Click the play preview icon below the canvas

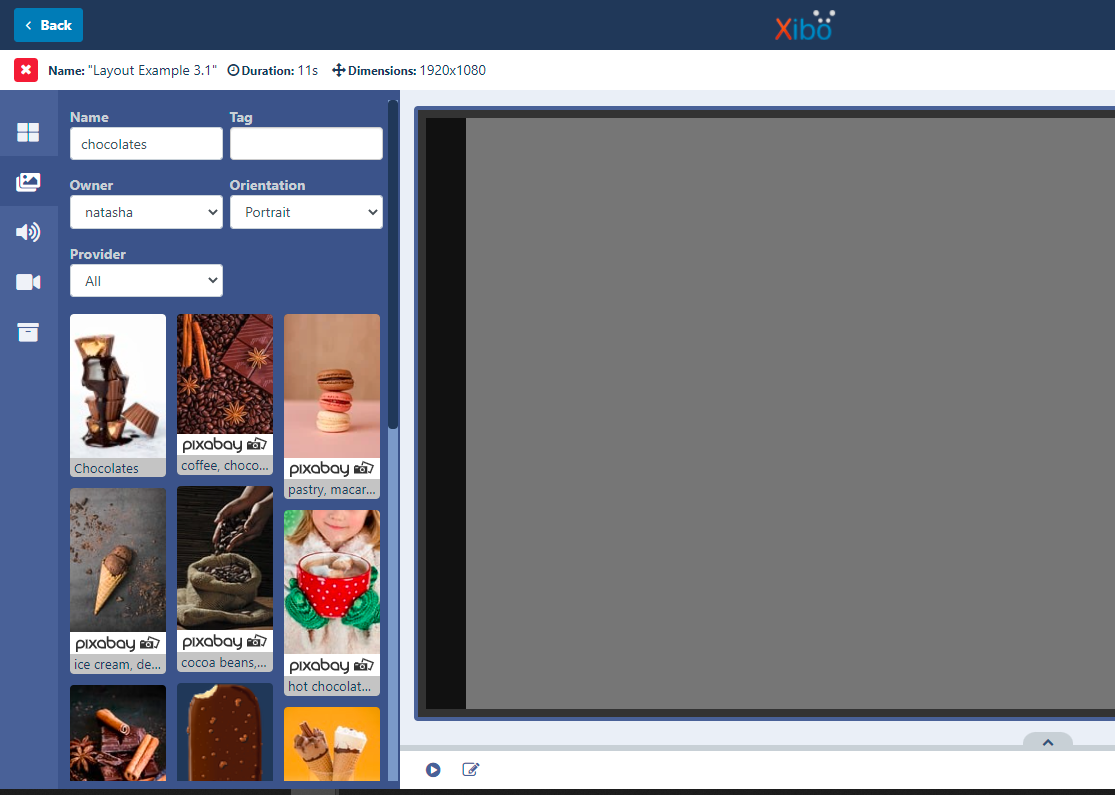pos(433,770)
